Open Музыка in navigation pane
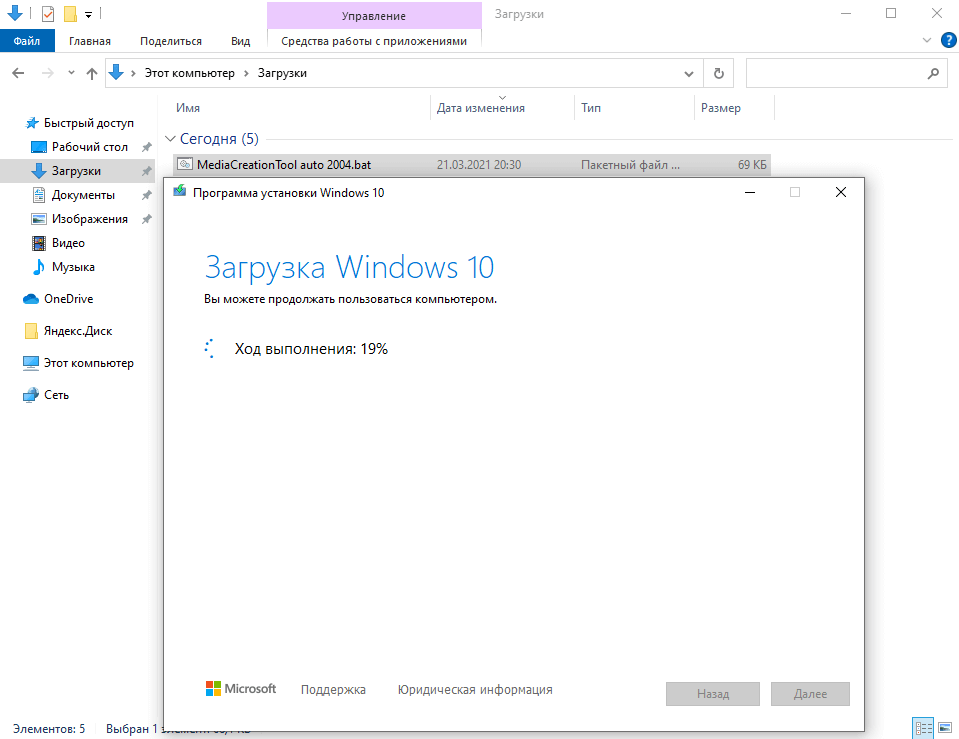 coord(63,267)
